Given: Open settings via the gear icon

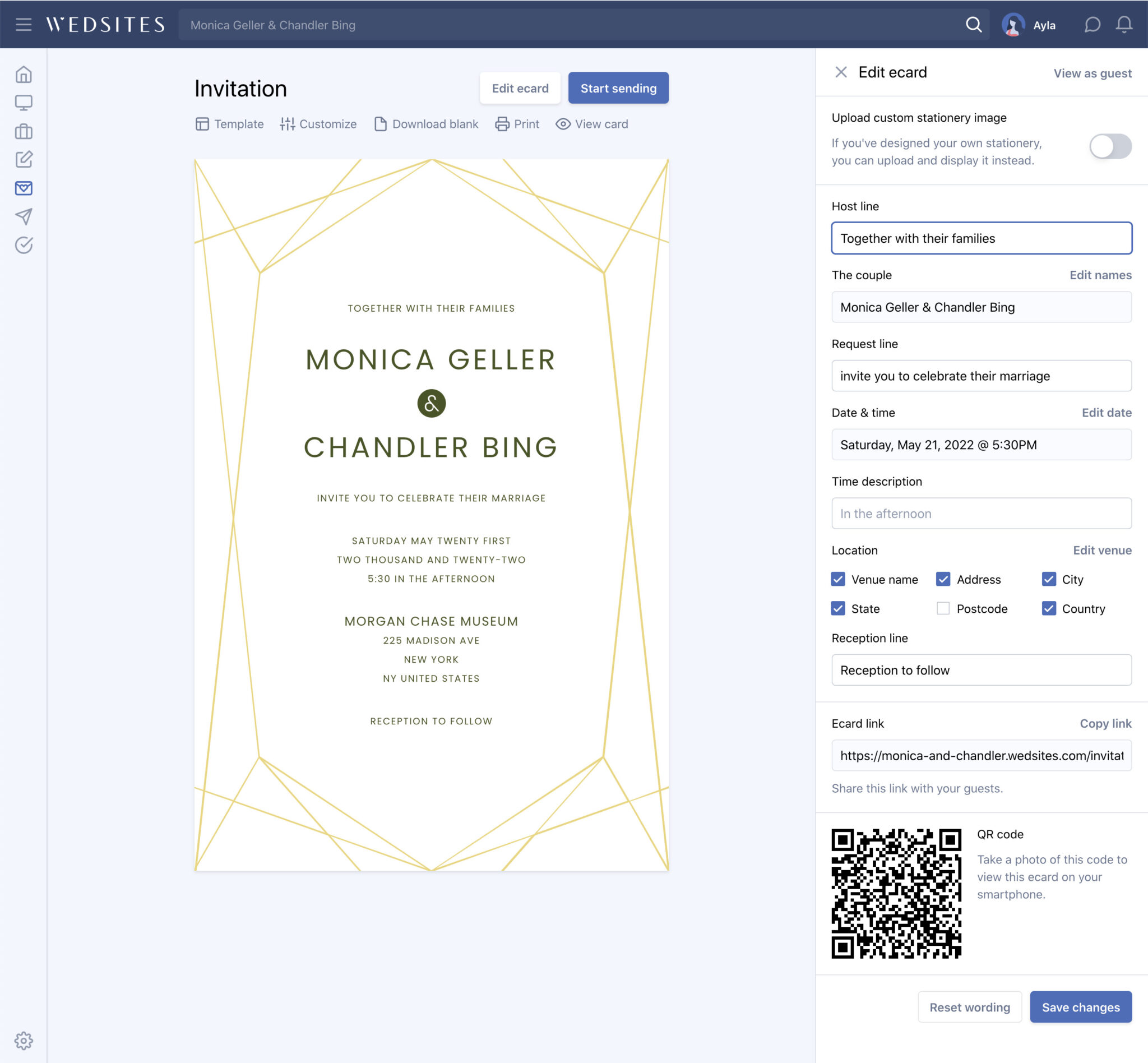Looking at the screenshot, I should (x=24, y=1041).
